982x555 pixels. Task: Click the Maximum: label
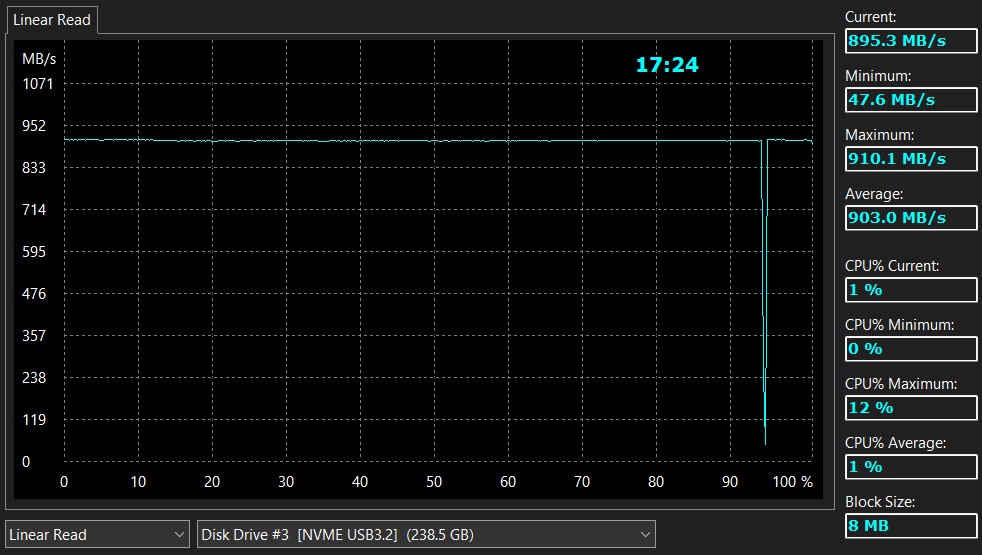[x=879, y=135]
